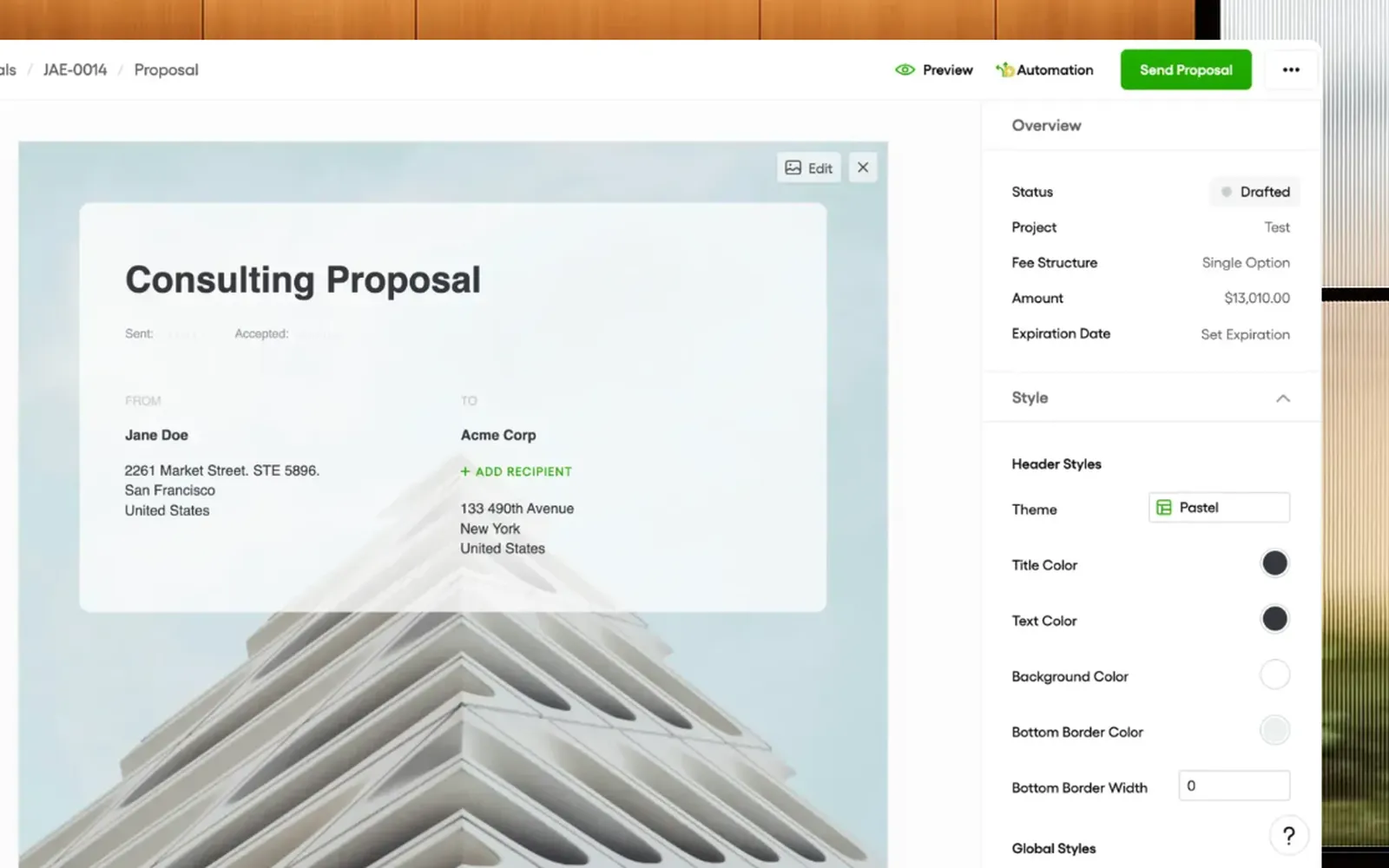This screenshot has width=1389, height=868.
Task: Click the Drafted status badge
Action: pyautogui.click(x=1254, y=192)
